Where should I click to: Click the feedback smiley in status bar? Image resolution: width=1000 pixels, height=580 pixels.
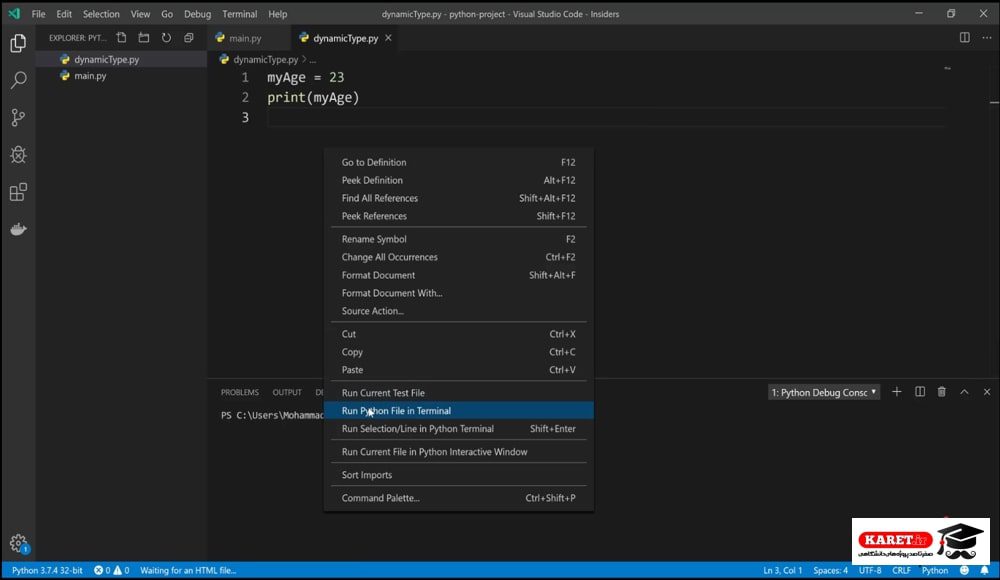coord(964,570)
